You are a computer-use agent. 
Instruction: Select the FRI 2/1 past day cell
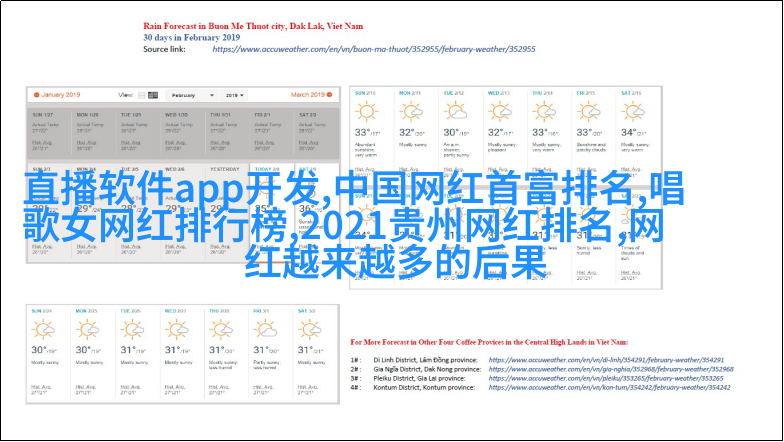[272, 133]
